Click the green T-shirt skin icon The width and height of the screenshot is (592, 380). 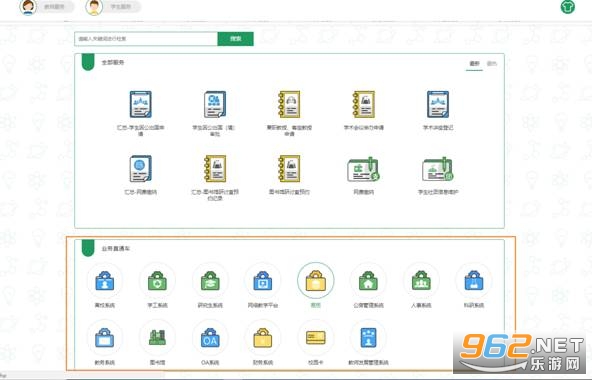click(x=567, y=6)
